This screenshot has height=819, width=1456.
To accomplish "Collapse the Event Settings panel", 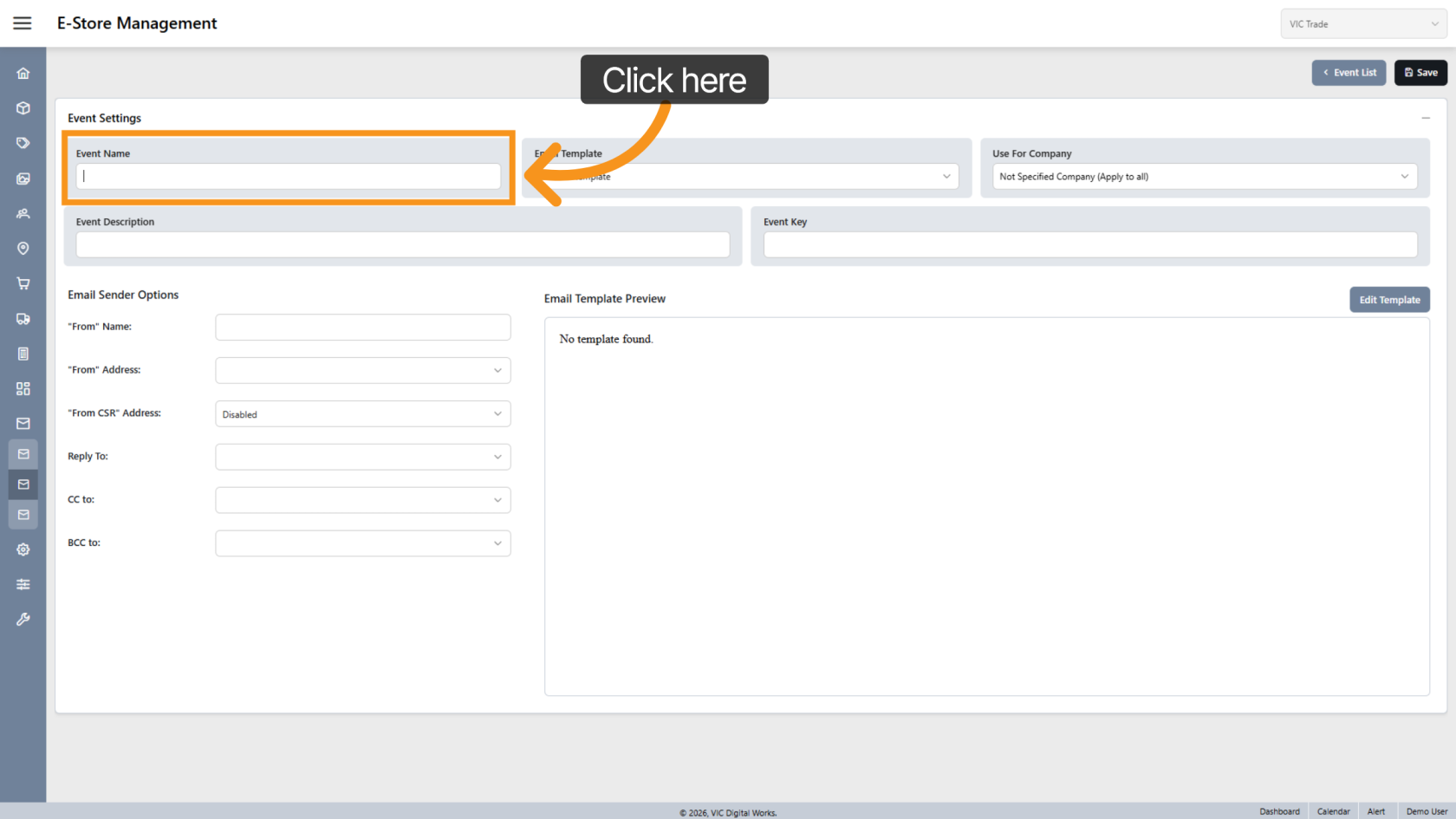I will pos(1425,118).
